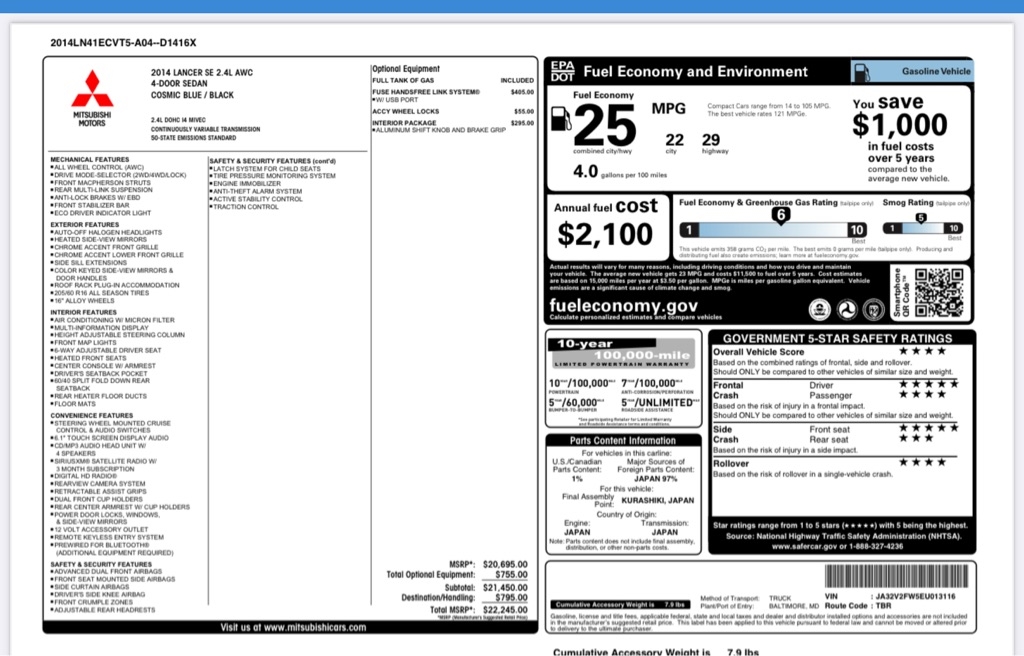
Task: Click the DOT triskelion seal
Action: coord(846,309)
